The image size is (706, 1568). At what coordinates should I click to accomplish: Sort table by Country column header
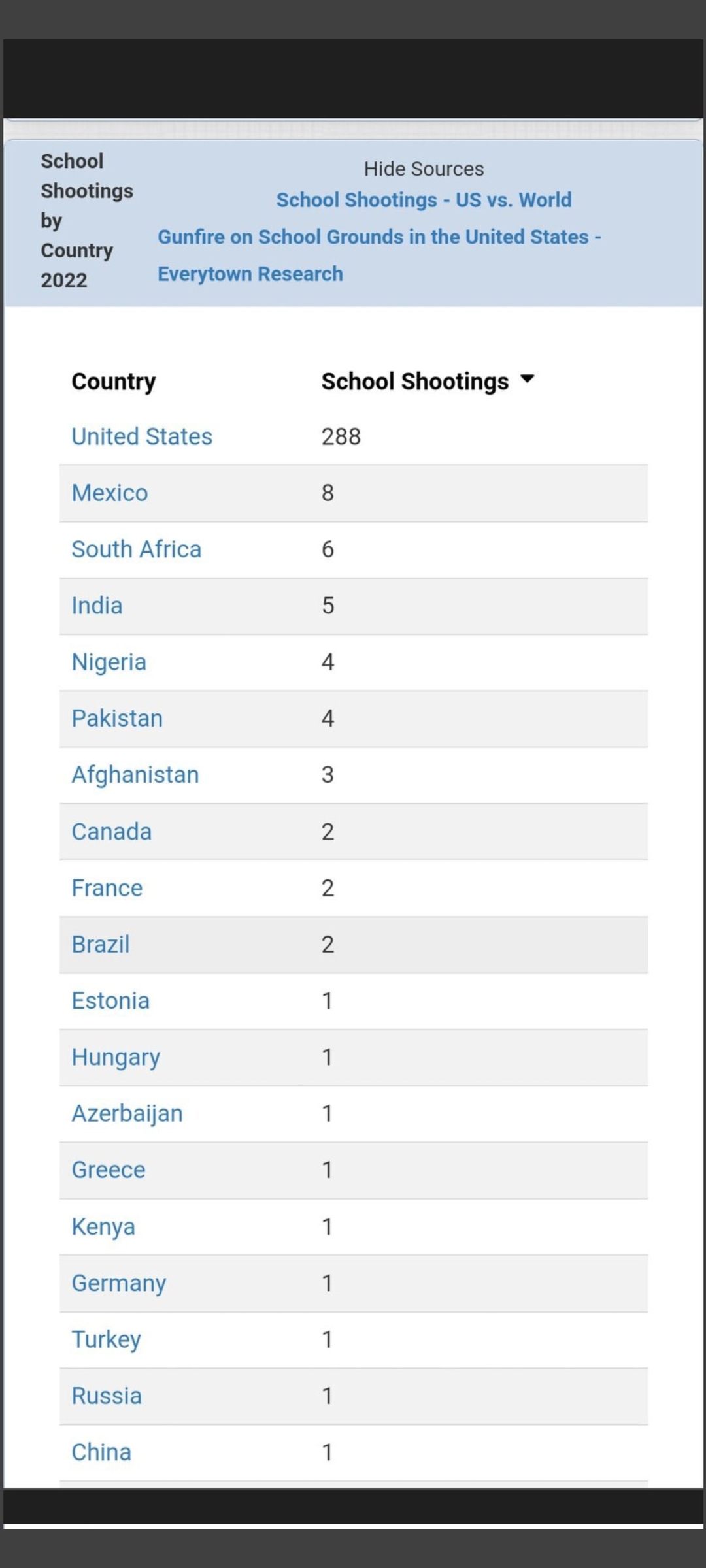tap(114, 382)
